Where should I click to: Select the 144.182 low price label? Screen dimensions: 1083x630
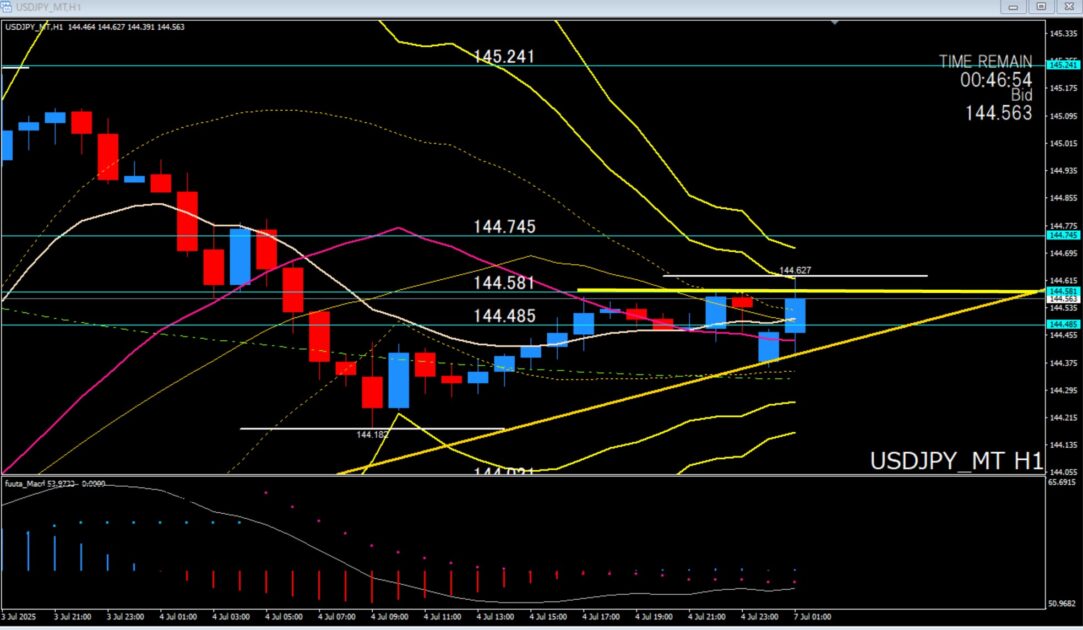click(x=372, y=435)
